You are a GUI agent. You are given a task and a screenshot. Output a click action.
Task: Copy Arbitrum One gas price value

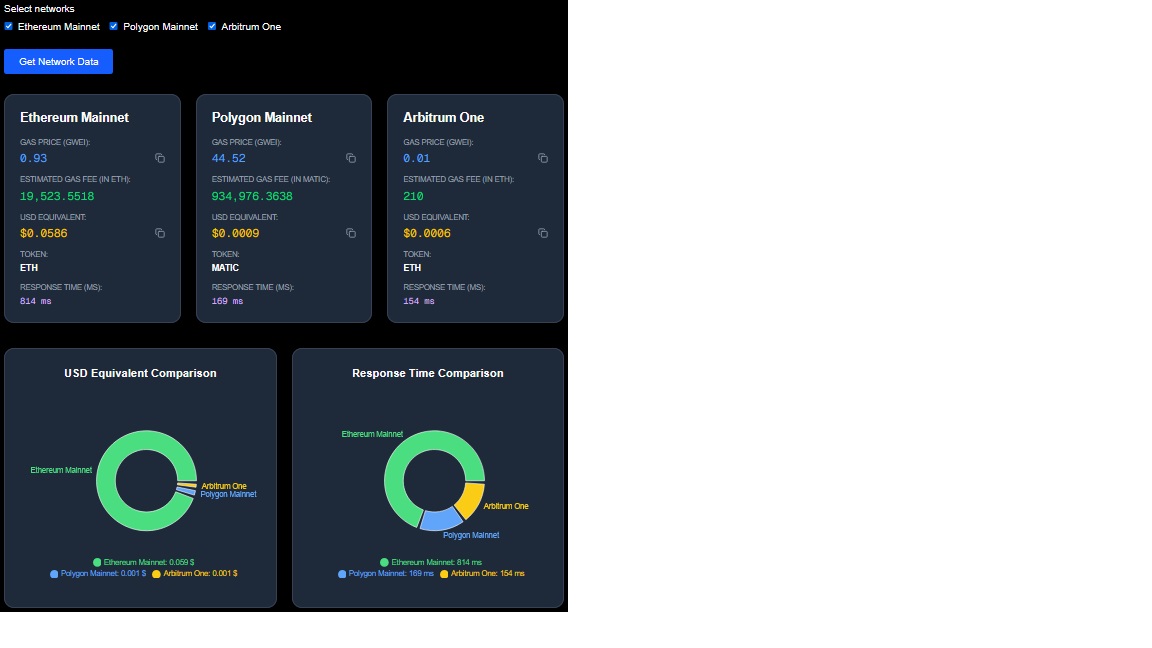[x=543, y=159]
